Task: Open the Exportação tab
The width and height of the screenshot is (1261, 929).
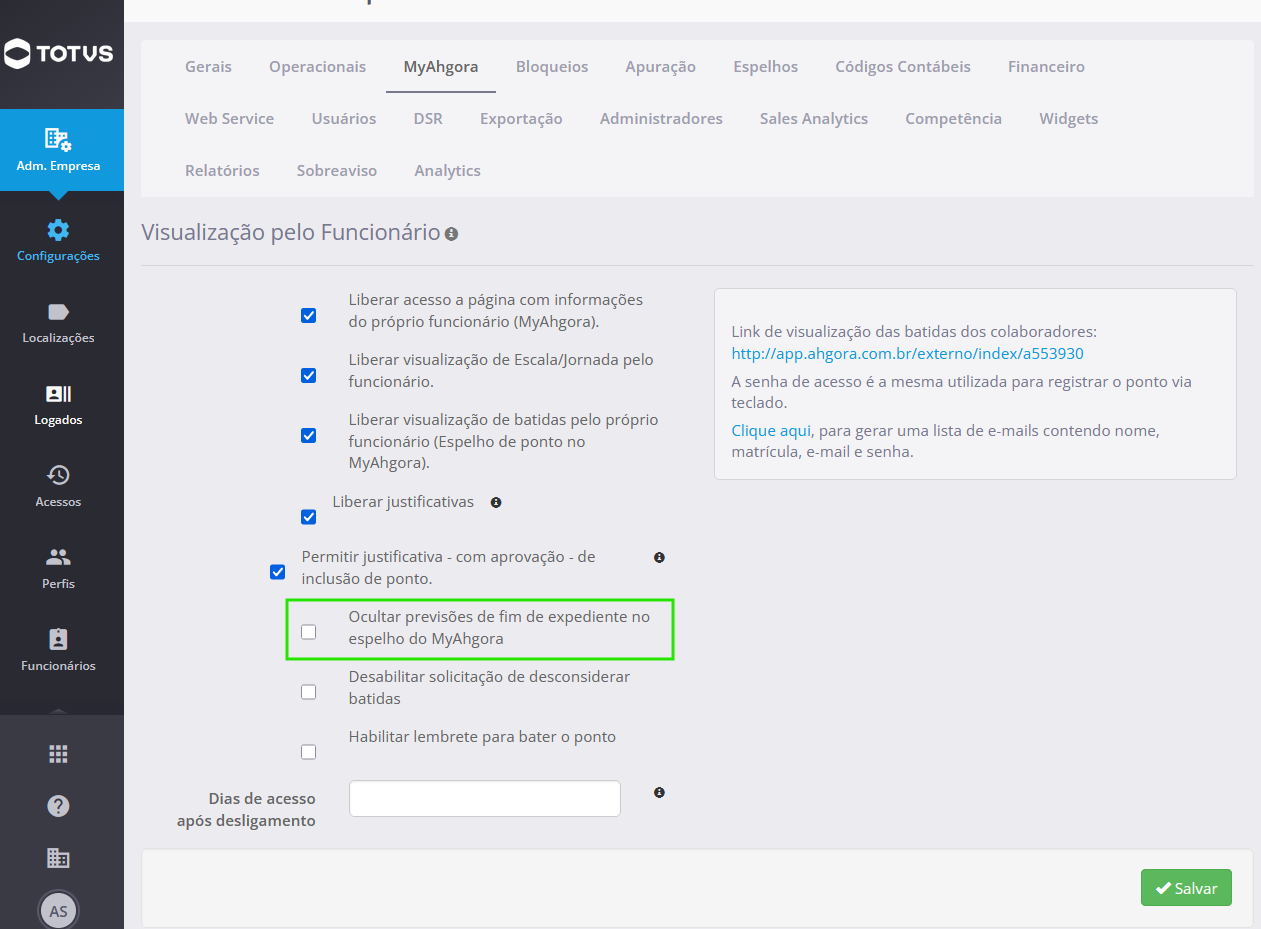Action: pyautogui.click(x=521, y=119)
